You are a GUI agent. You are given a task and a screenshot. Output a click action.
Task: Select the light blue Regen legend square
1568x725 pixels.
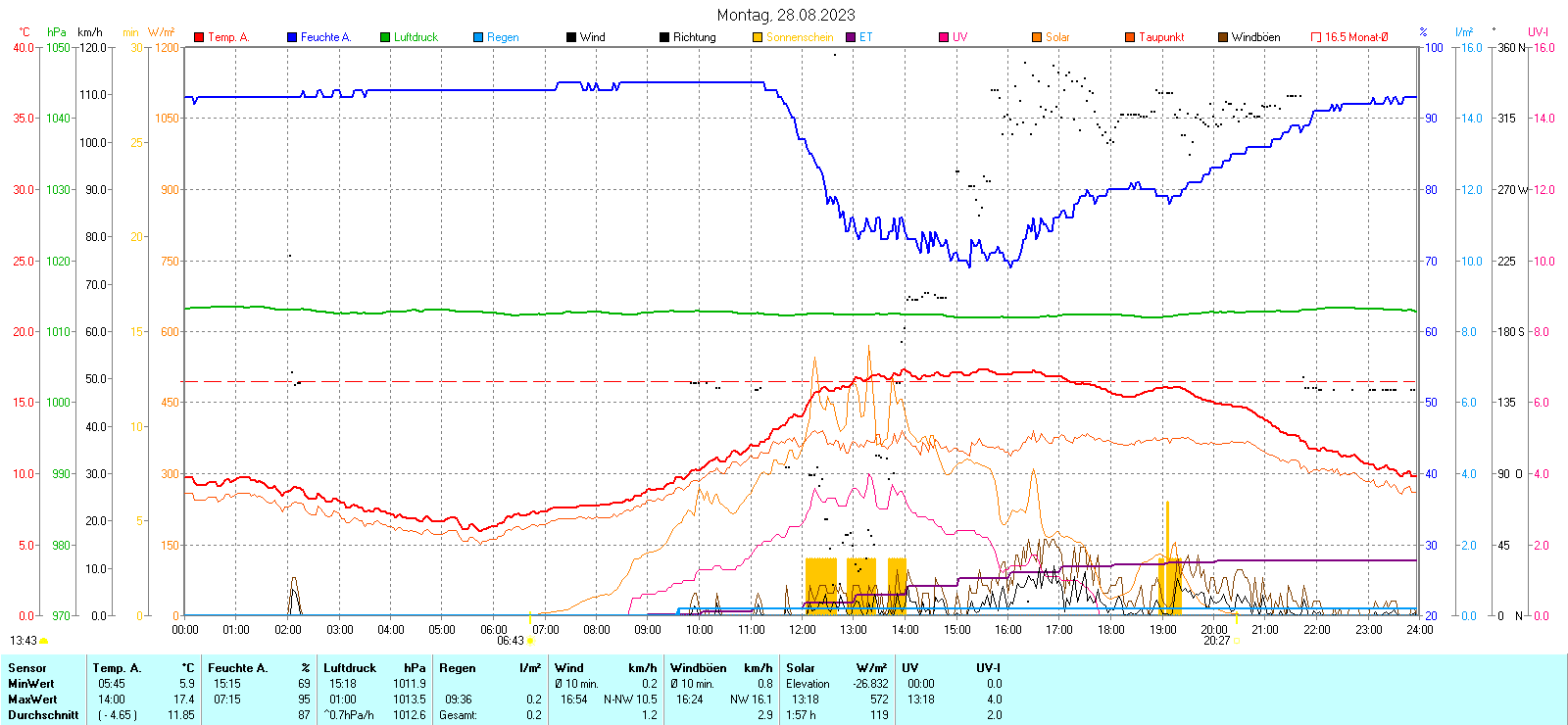(478, 37)
